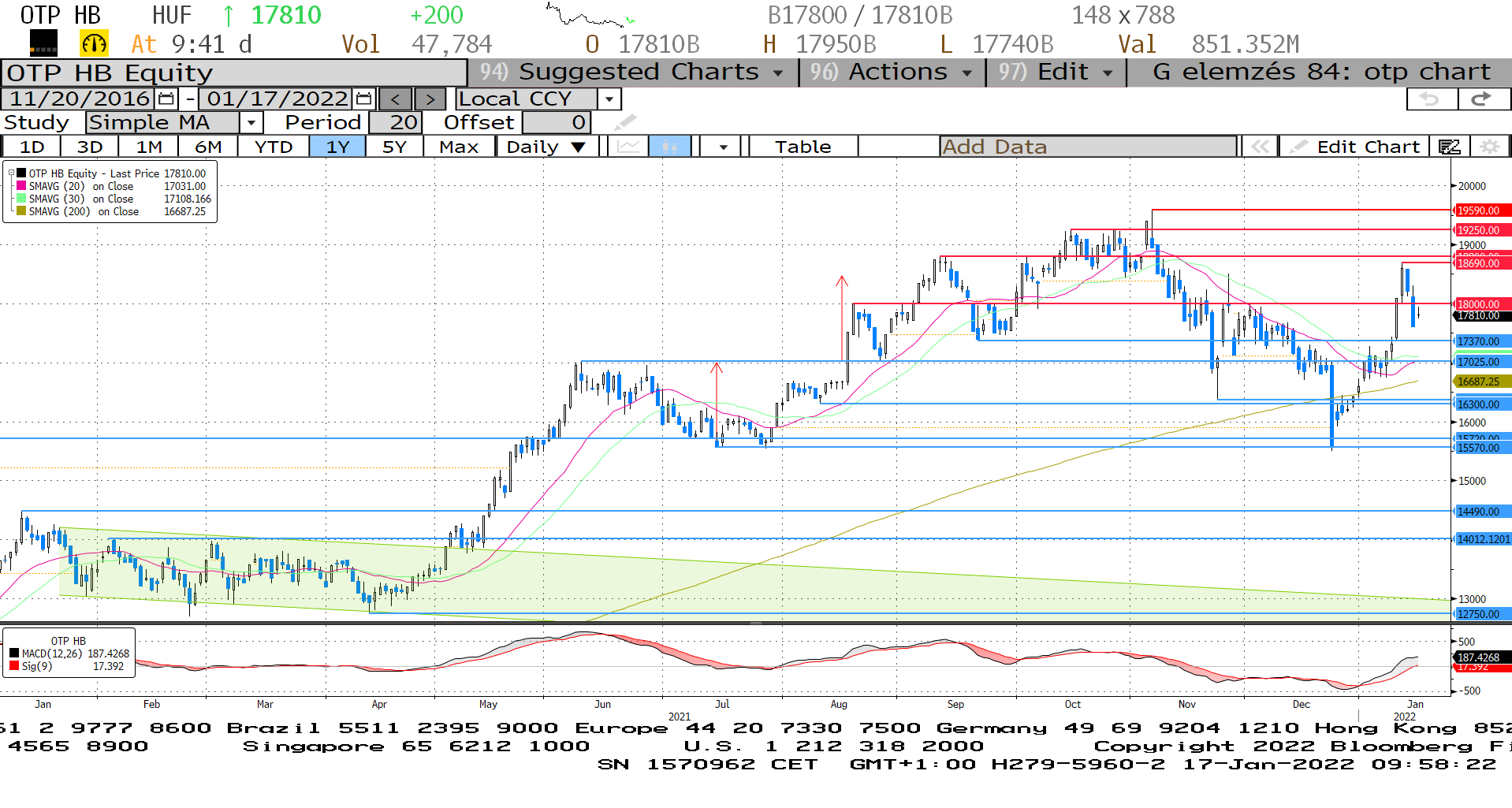
Task: Click the Offset value field
Action: point(557,122)
